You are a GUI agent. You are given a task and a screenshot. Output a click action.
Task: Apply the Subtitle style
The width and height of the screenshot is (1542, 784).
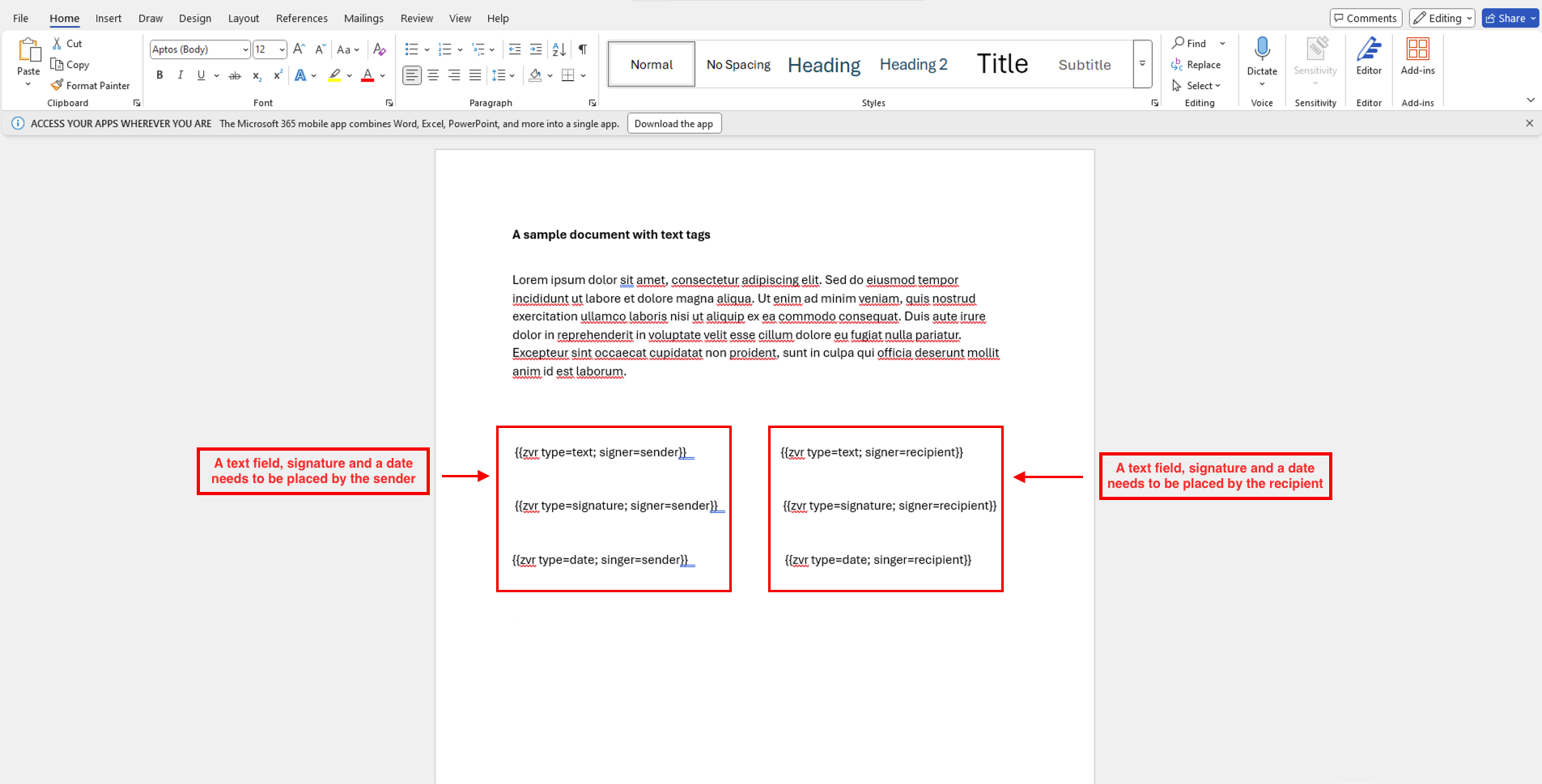coord(1085,65)
